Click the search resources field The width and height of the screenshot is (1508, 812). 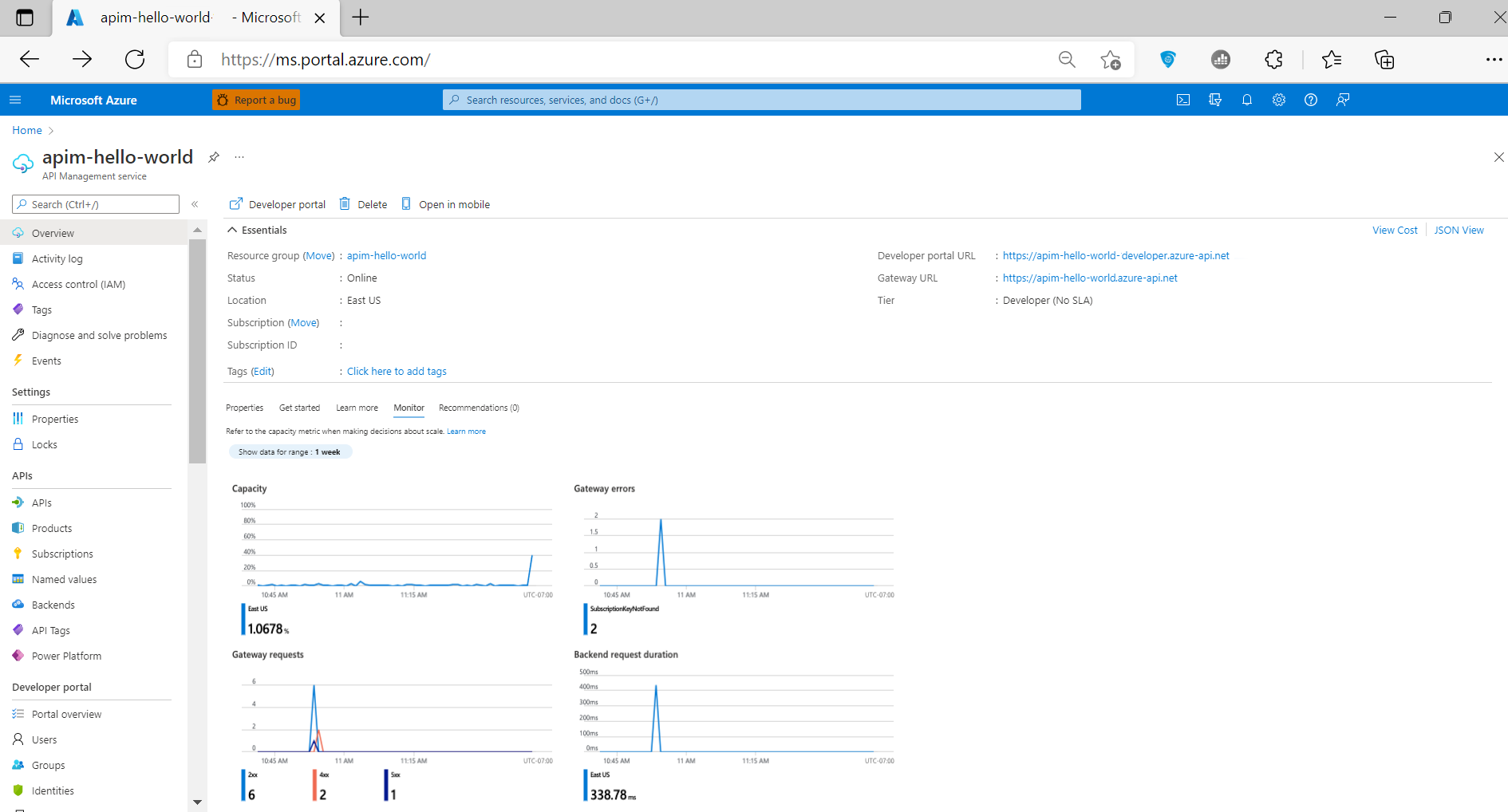(x=760, y=100)
